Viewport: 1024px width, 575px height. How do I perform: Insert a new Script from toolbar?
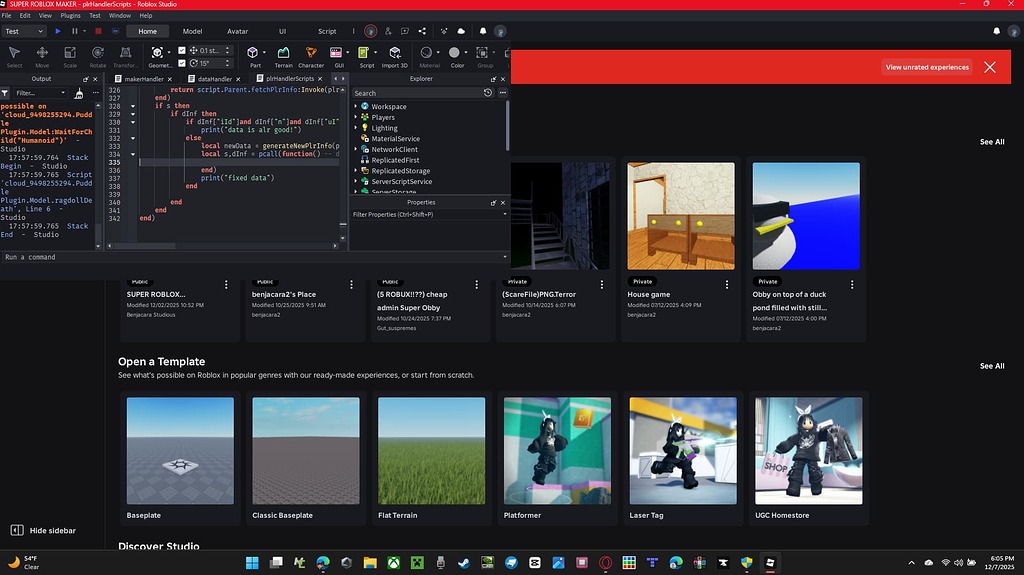(x=364, y=52)
